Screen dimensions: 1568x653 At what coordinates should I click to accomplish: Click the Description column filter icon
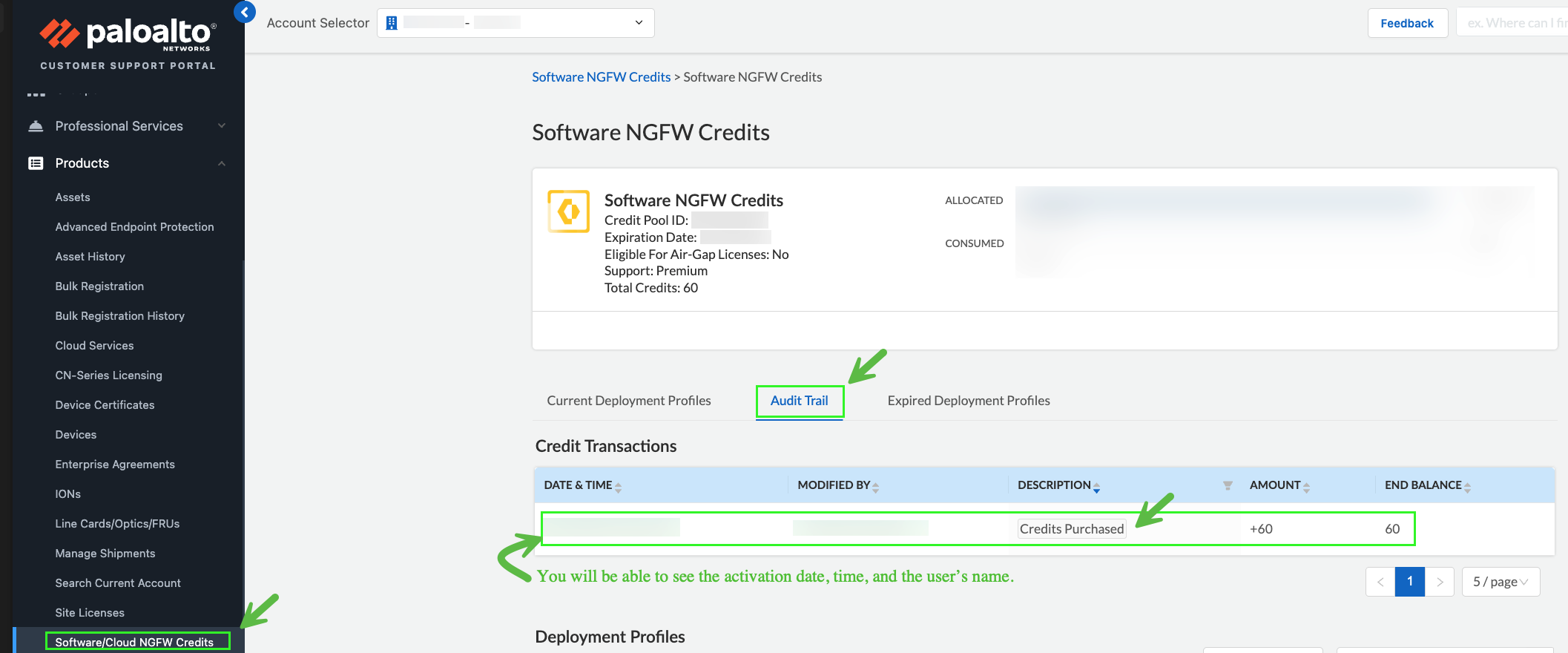coord(1228,485)
